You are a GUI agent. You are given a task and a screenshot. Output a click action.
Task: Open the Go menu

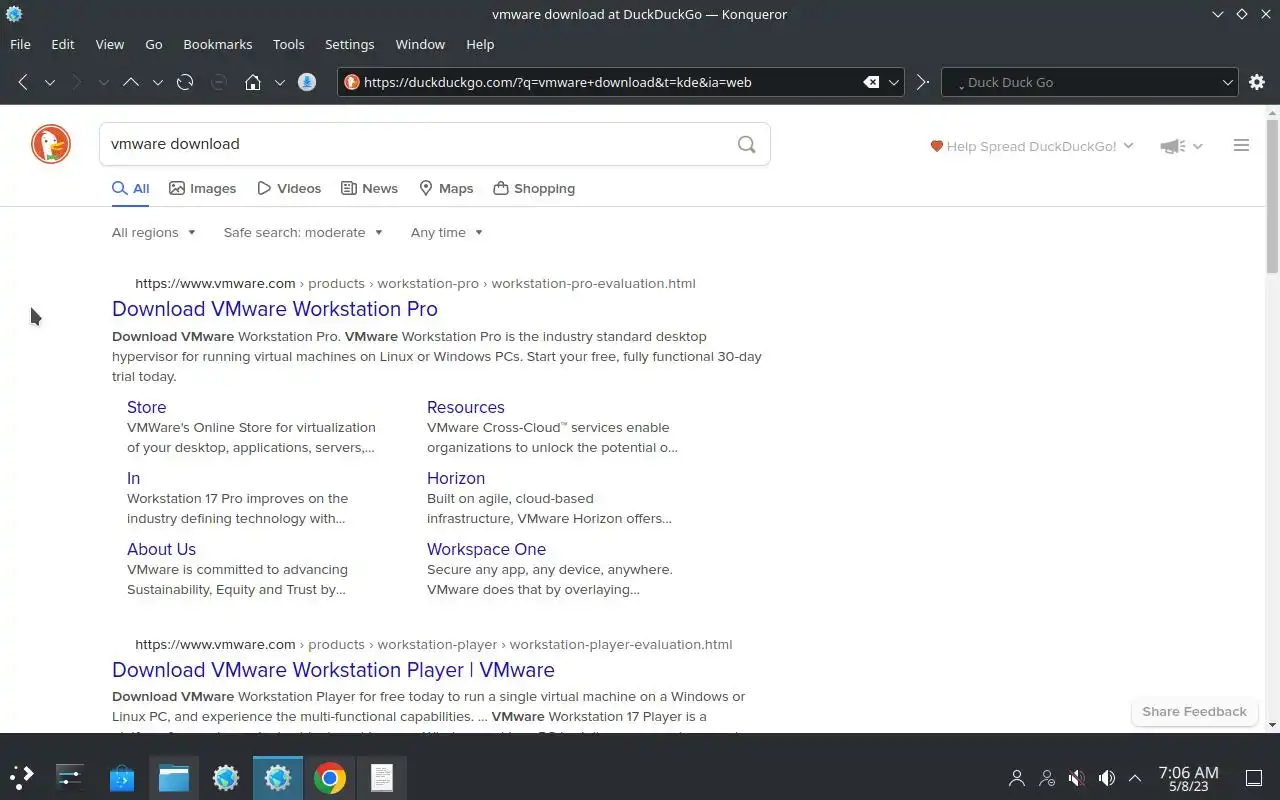click(154, 44)
